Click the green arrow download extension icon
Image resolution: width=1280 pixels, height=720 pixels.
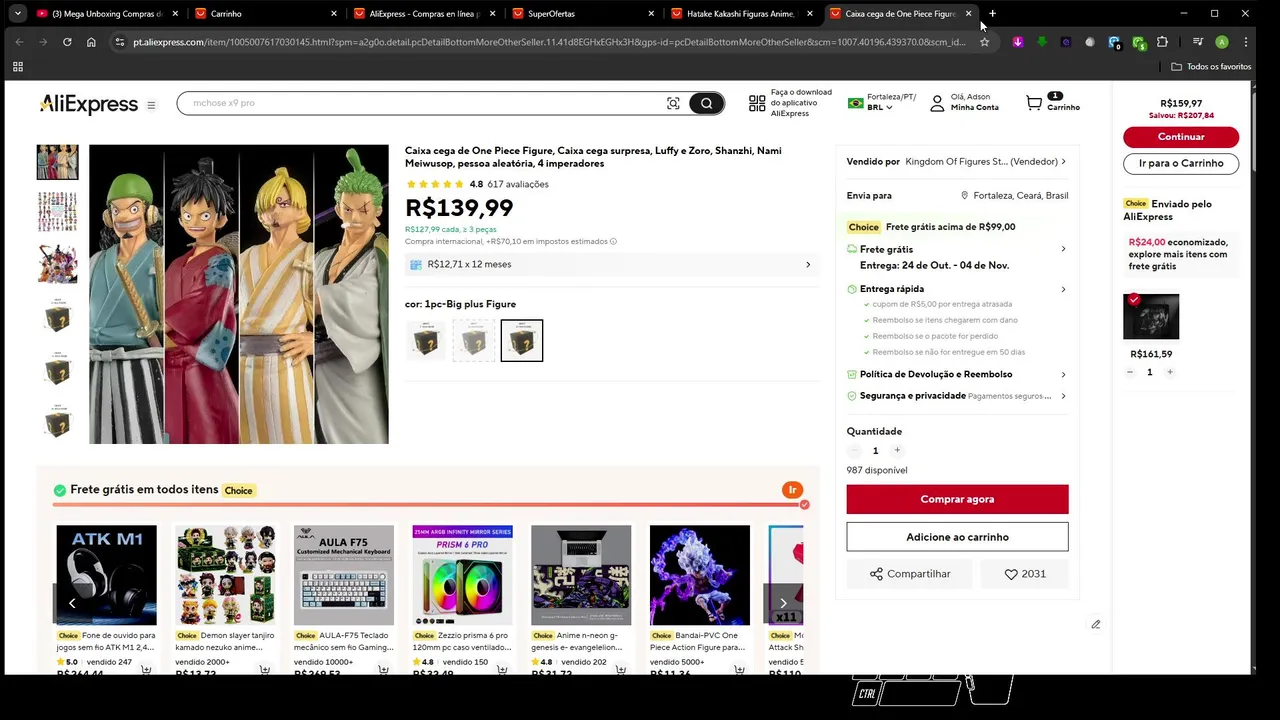click(1042, 42)
